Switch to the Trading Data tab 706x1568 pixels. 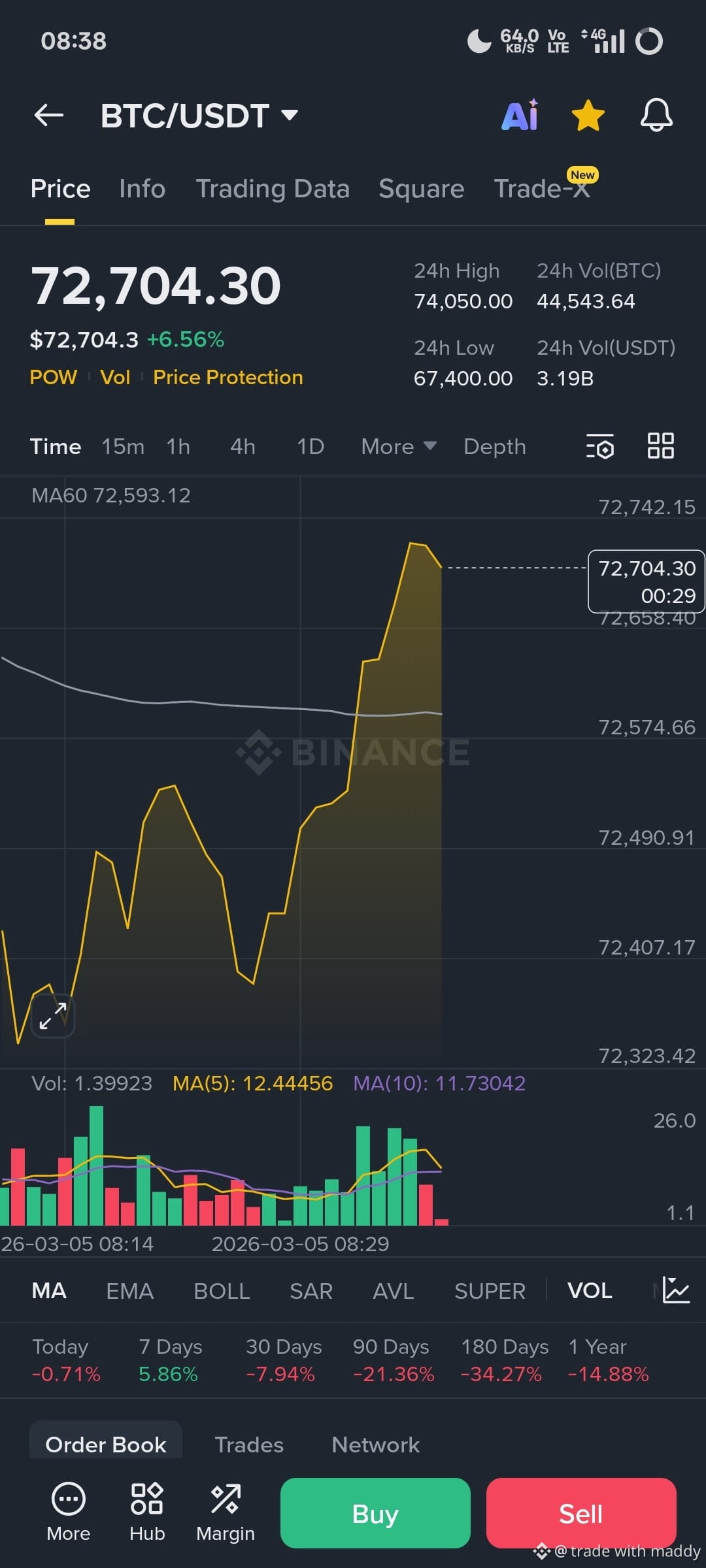[273, 189]
